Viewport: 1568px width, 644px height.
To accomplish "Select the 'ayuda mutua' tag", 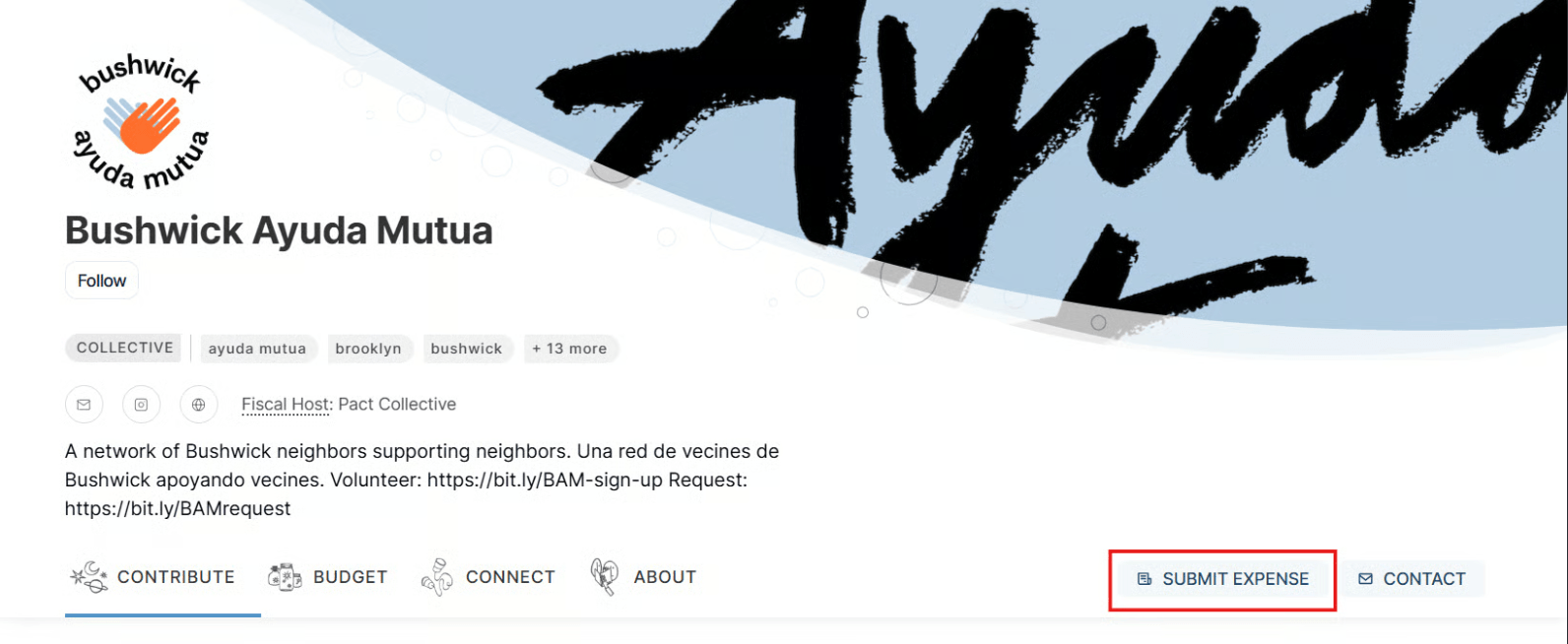I will 257,349.
